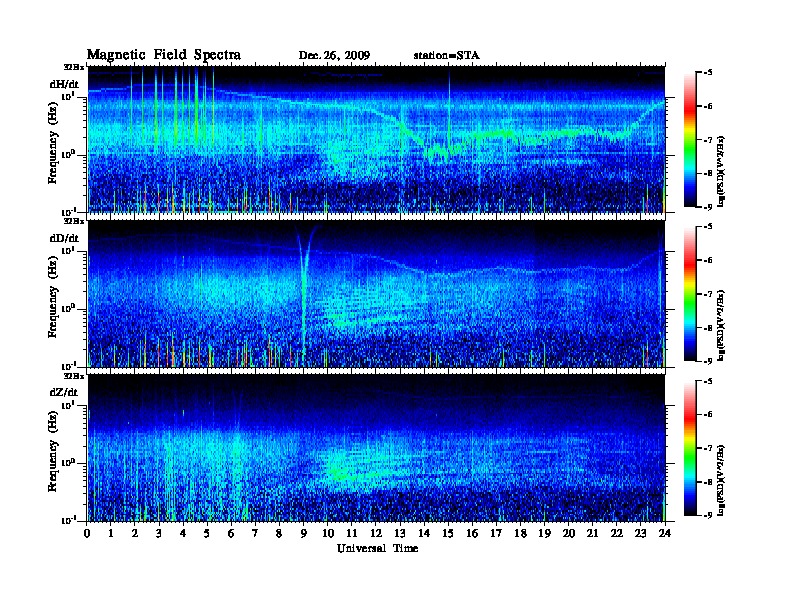Select the dH/dt panel label

point(64,84)
